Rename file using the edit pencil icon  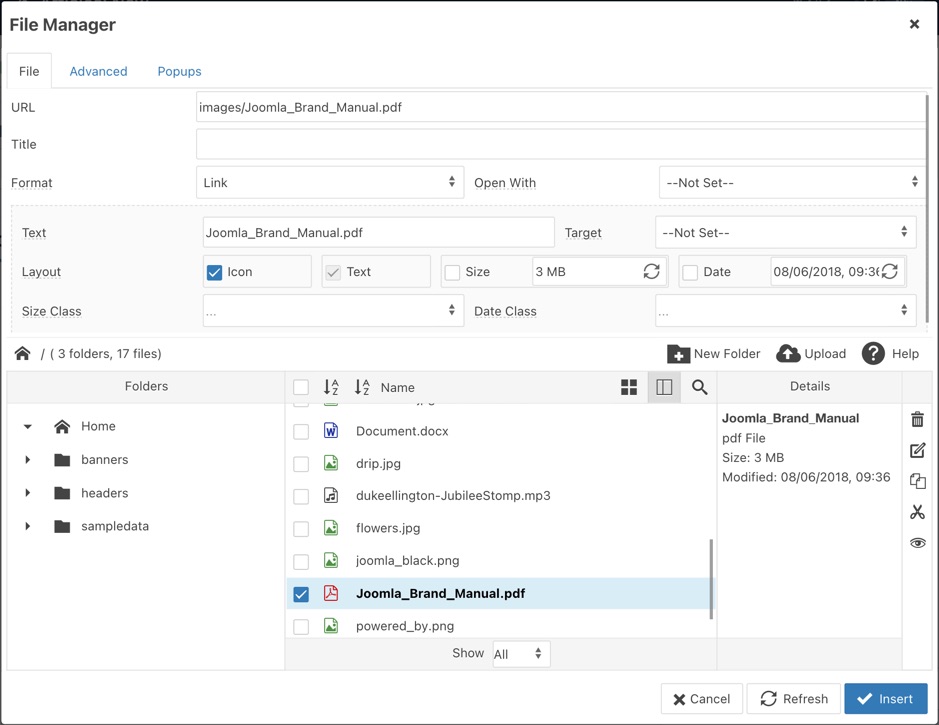point(917,450)
